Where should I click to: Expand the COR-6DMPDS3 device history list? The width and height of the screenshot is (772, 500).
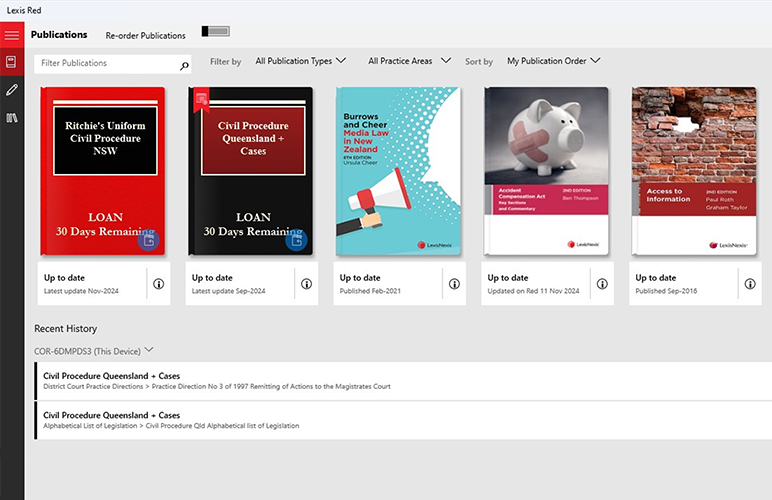tap(149, 350)
